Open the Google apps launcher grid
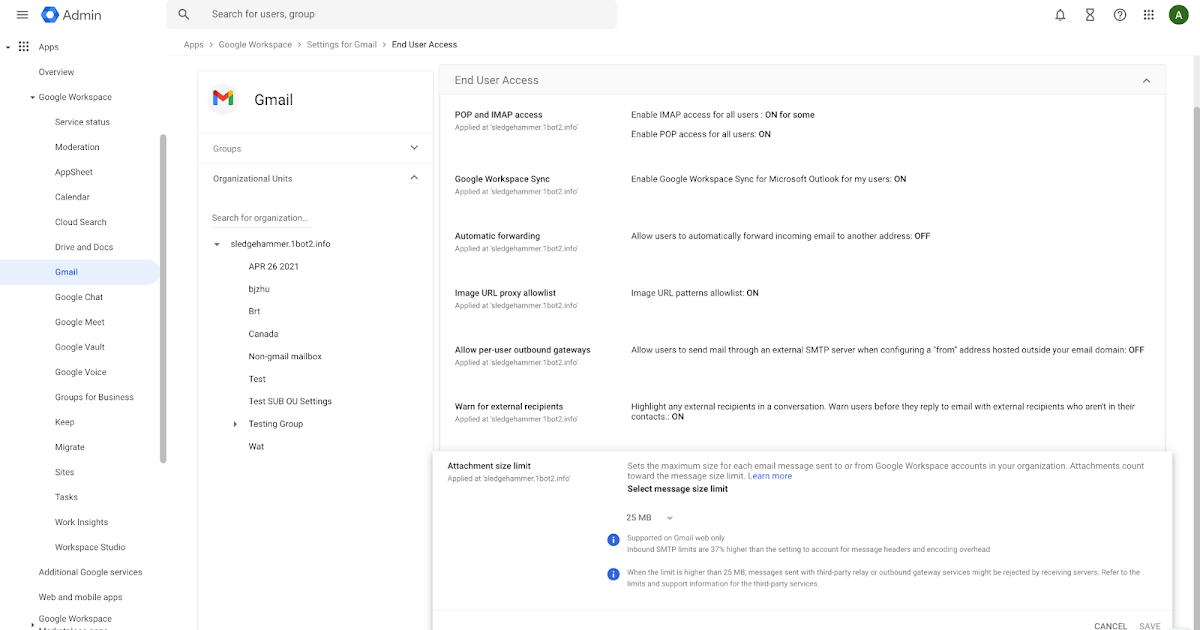 point(1148,15)
